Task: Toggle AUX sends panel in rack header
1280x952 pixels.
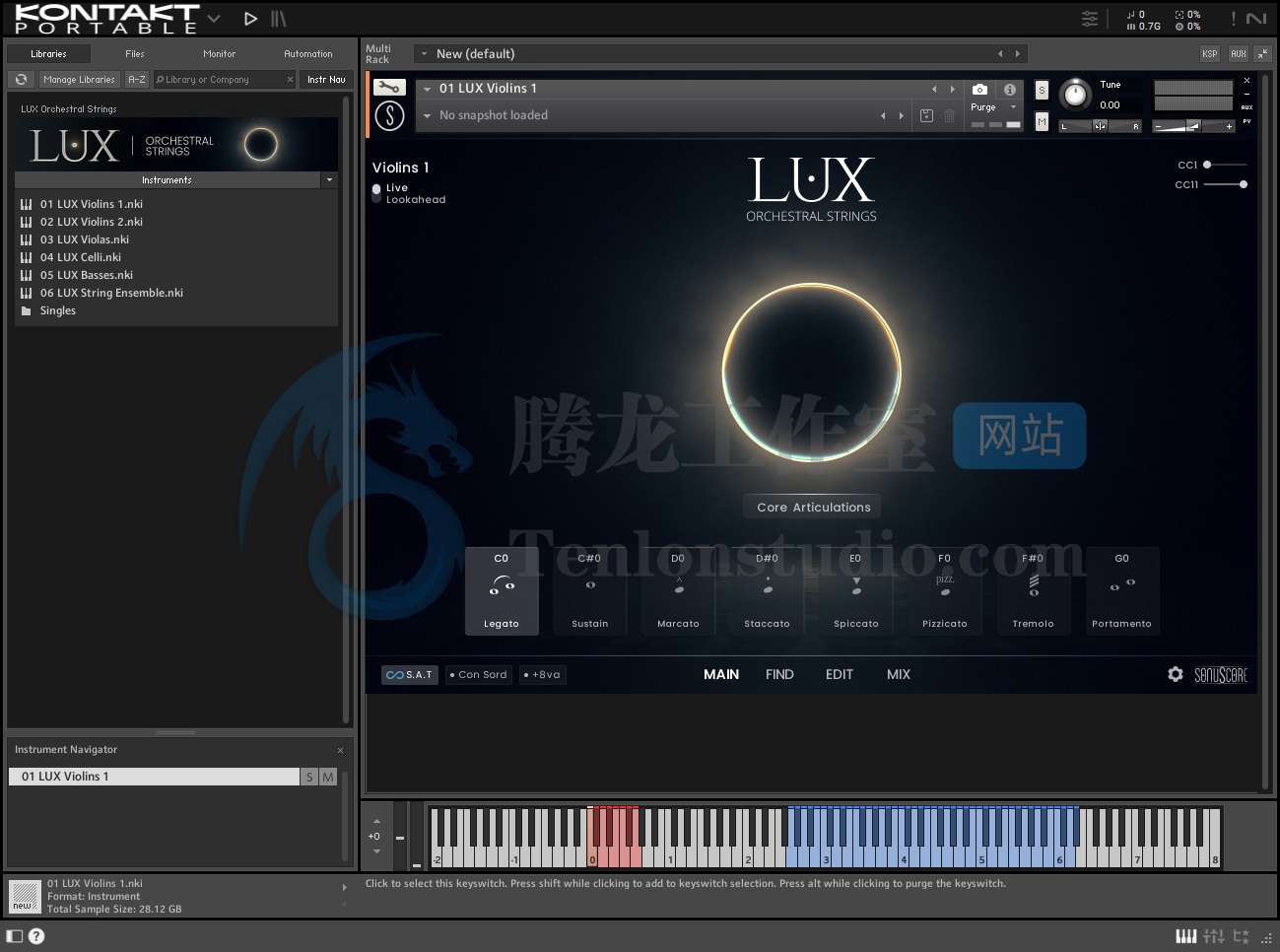Action: tap(1238, 53)
